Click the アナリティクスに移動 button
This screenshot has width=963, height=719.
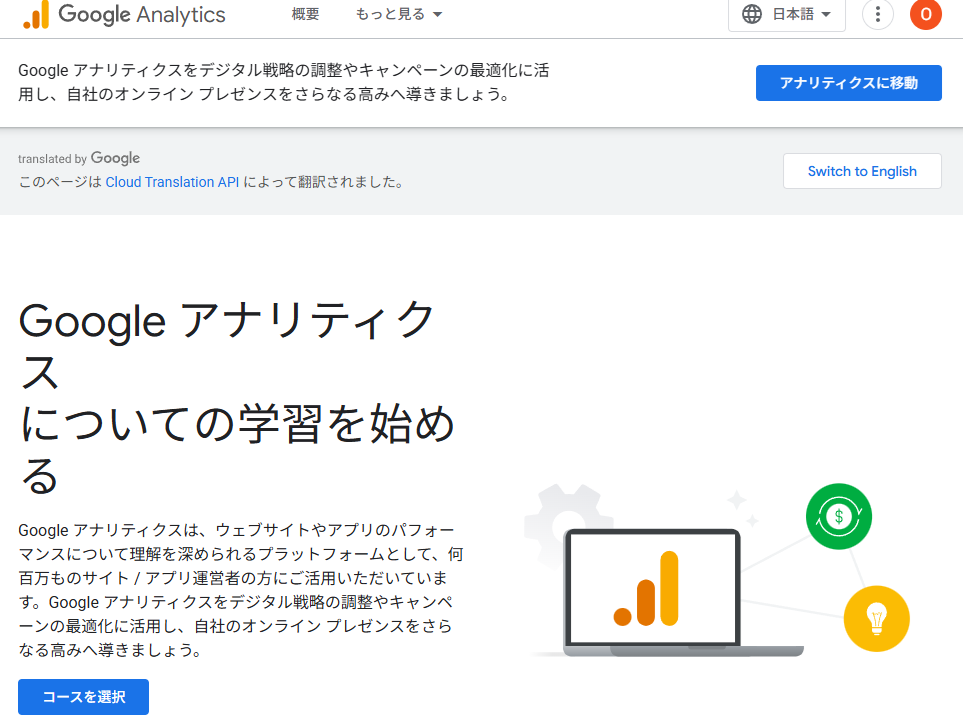tap(848, 83)
